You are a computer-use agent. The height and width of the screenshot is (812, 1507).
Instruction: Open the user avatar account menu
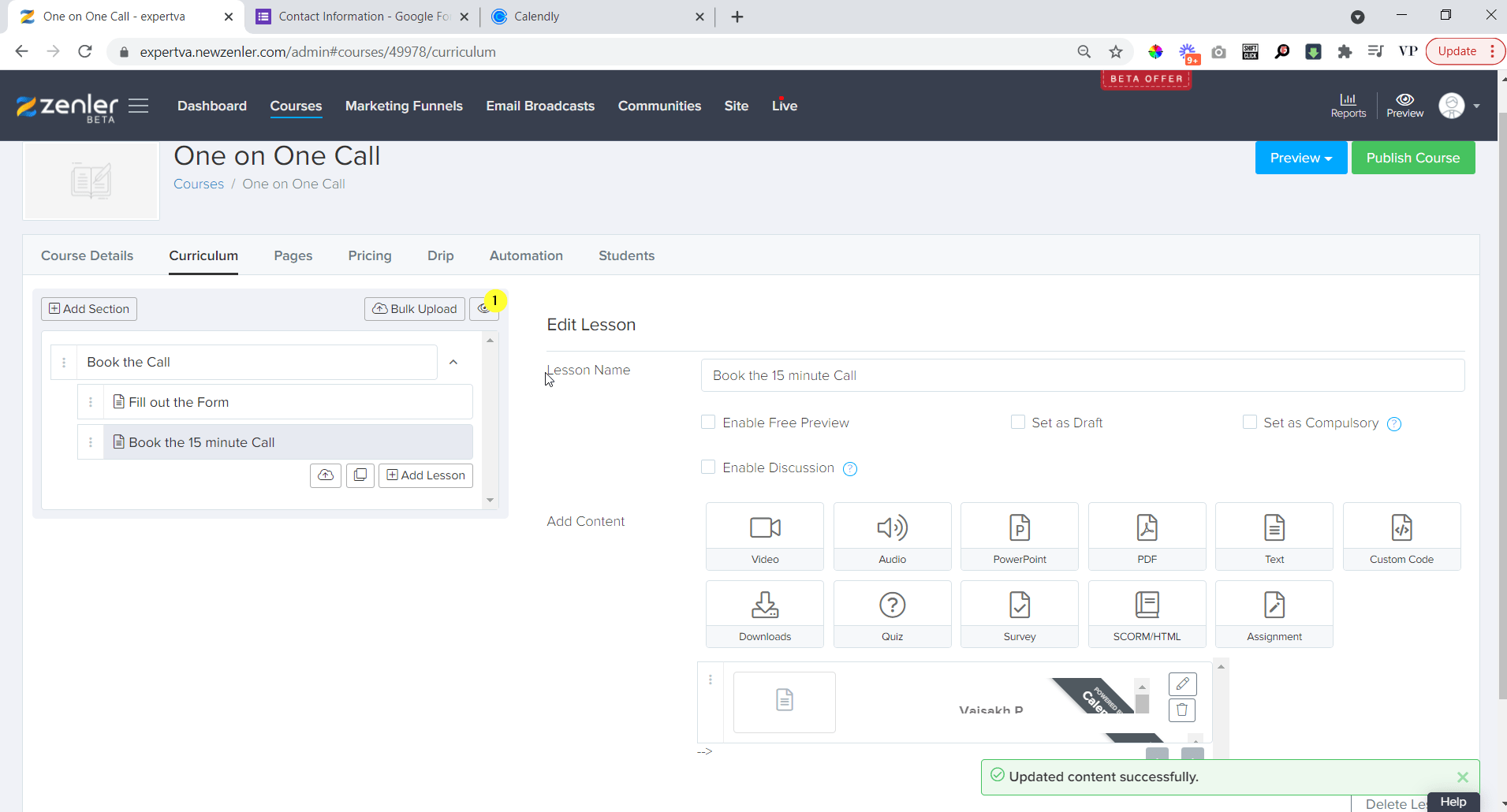[1458, 106]
